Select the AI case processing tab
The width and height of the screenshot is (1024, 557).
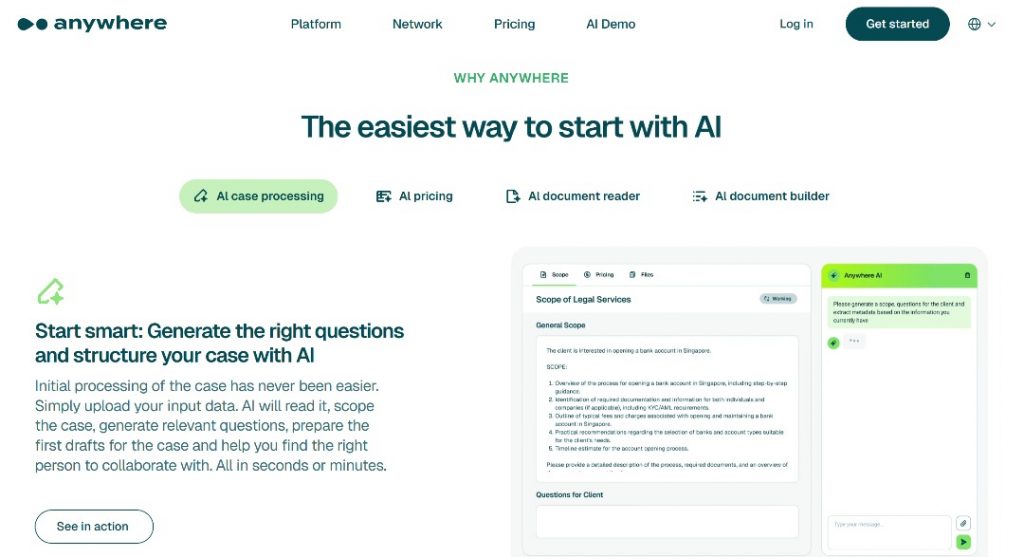pyautogui.click(x=259, y=196)
